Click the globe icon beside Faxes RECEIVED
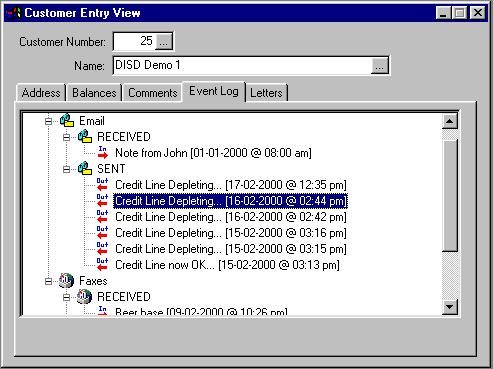493x369 pixels. pyautogui.click(x=84, y=297)
